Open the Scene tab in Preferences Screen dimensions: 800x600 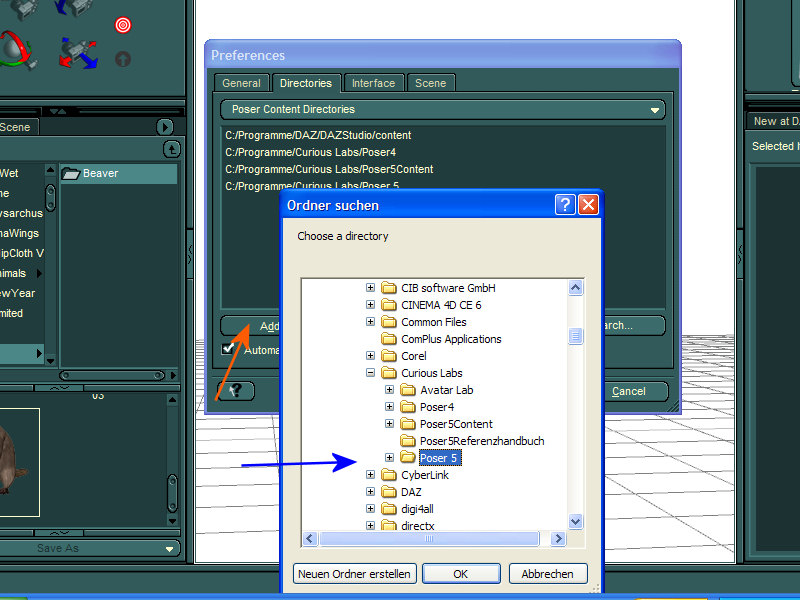[431, 83]
